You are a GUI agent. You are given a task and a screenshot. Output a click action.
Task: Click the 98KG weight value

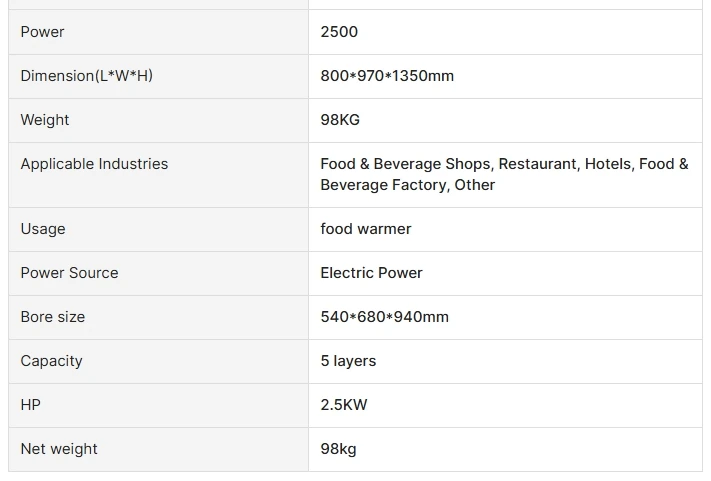[x=340, y=120]
